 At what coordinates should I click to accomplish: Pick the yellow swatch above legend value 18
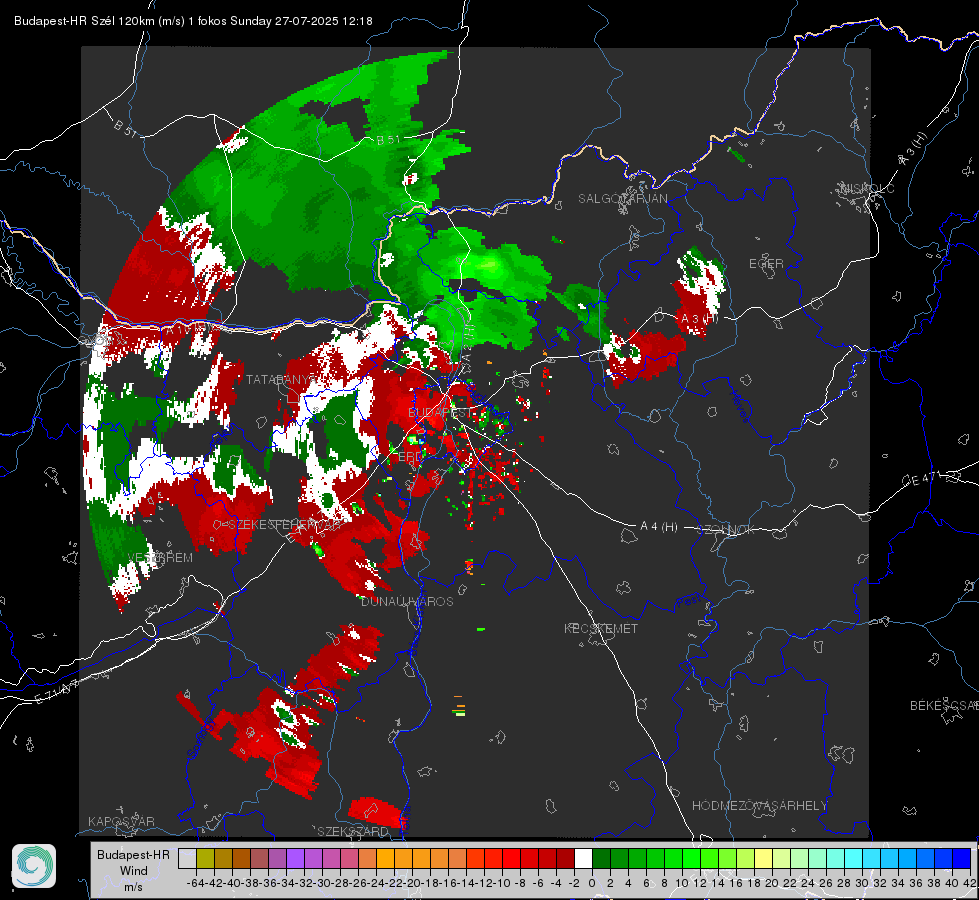pos(763,859)
